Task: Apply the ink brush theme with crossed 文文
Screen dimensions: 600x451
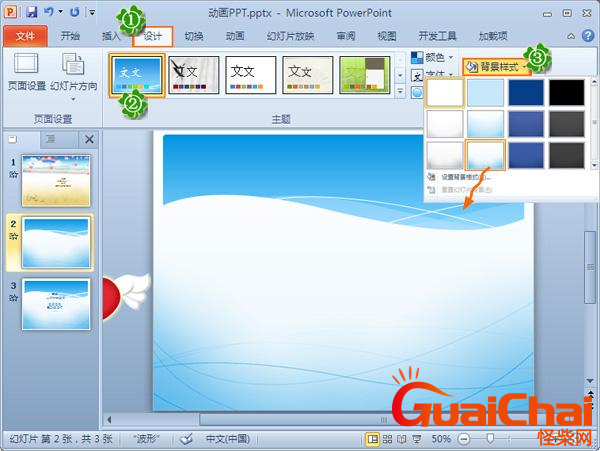Action: click(194, 75)
